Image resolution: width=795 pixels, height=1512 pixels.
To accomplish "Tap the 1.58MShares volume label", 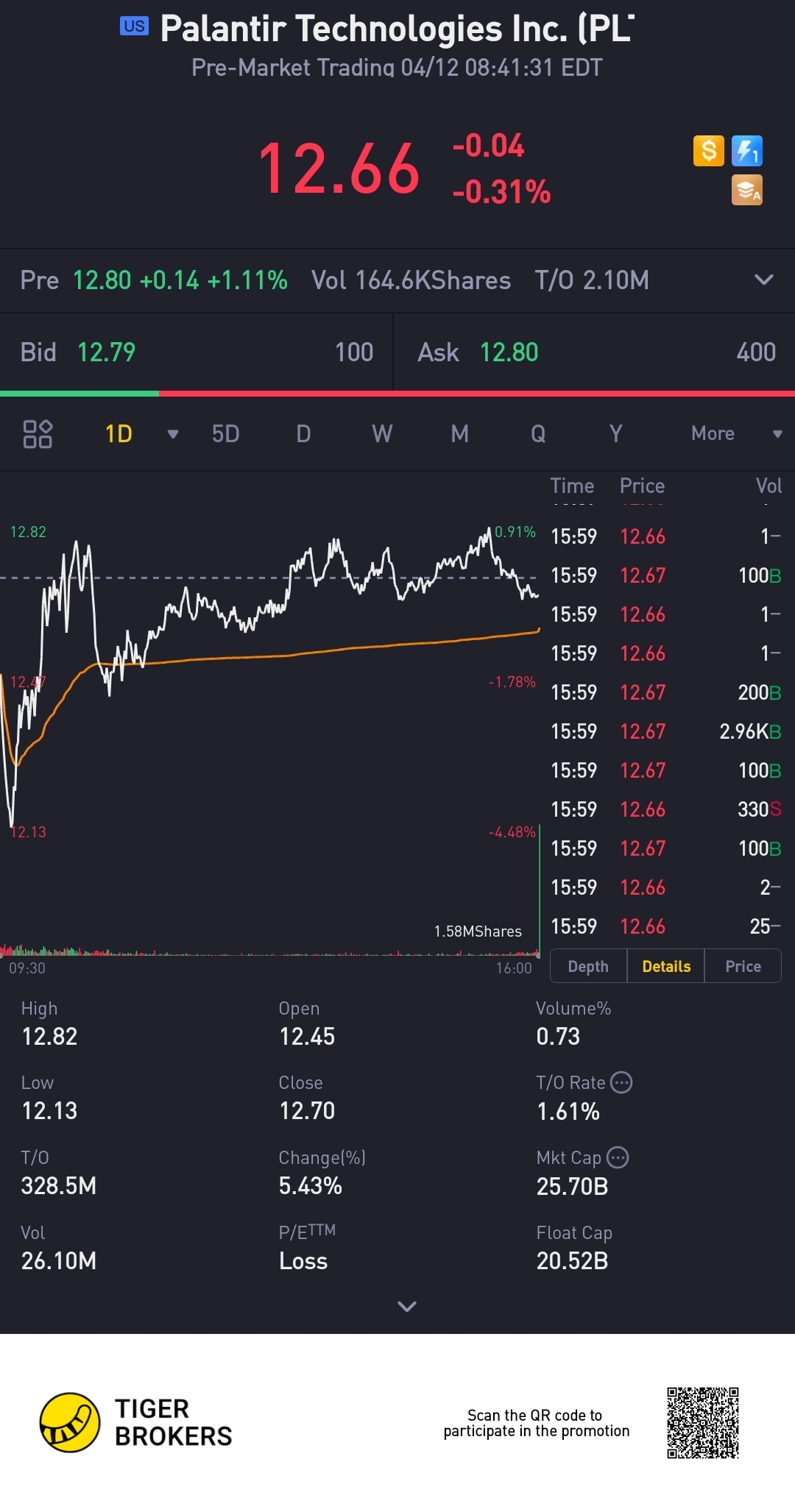I will [478, 931].
